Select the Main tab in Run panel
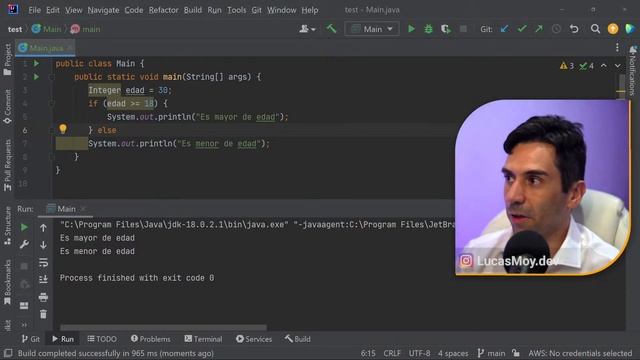Image resolution: width=640 pixels, height=360 pixels. coord(65,209)
